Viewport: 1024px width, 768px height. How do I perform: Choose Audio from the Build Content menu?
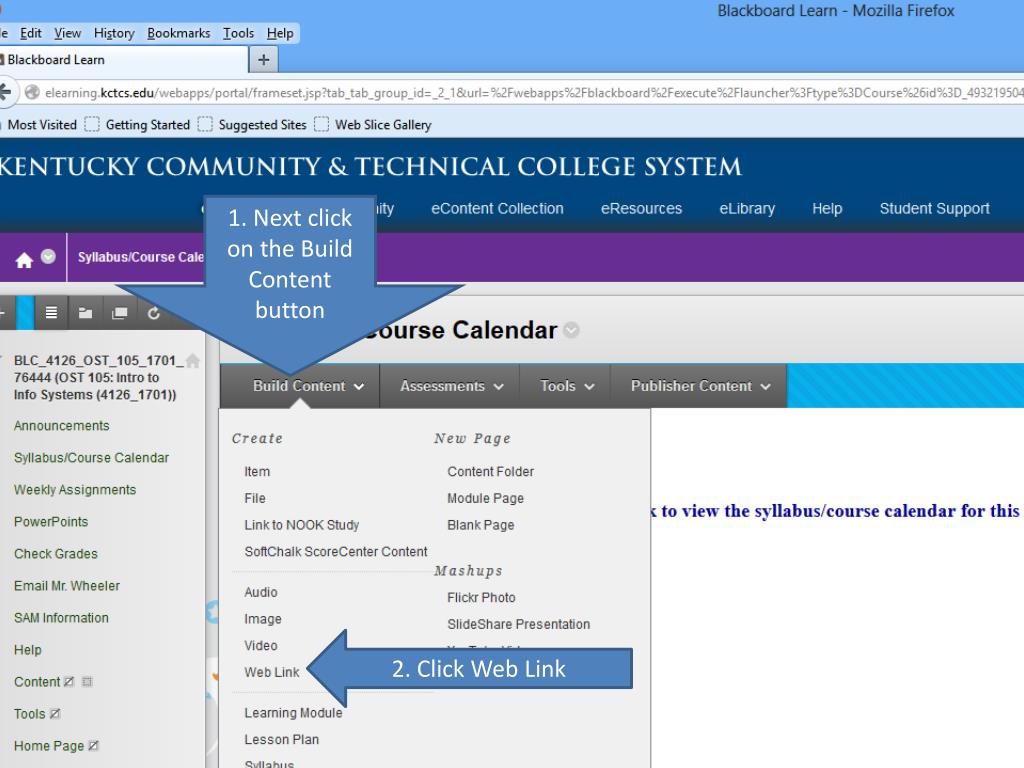tap(261, 592)
